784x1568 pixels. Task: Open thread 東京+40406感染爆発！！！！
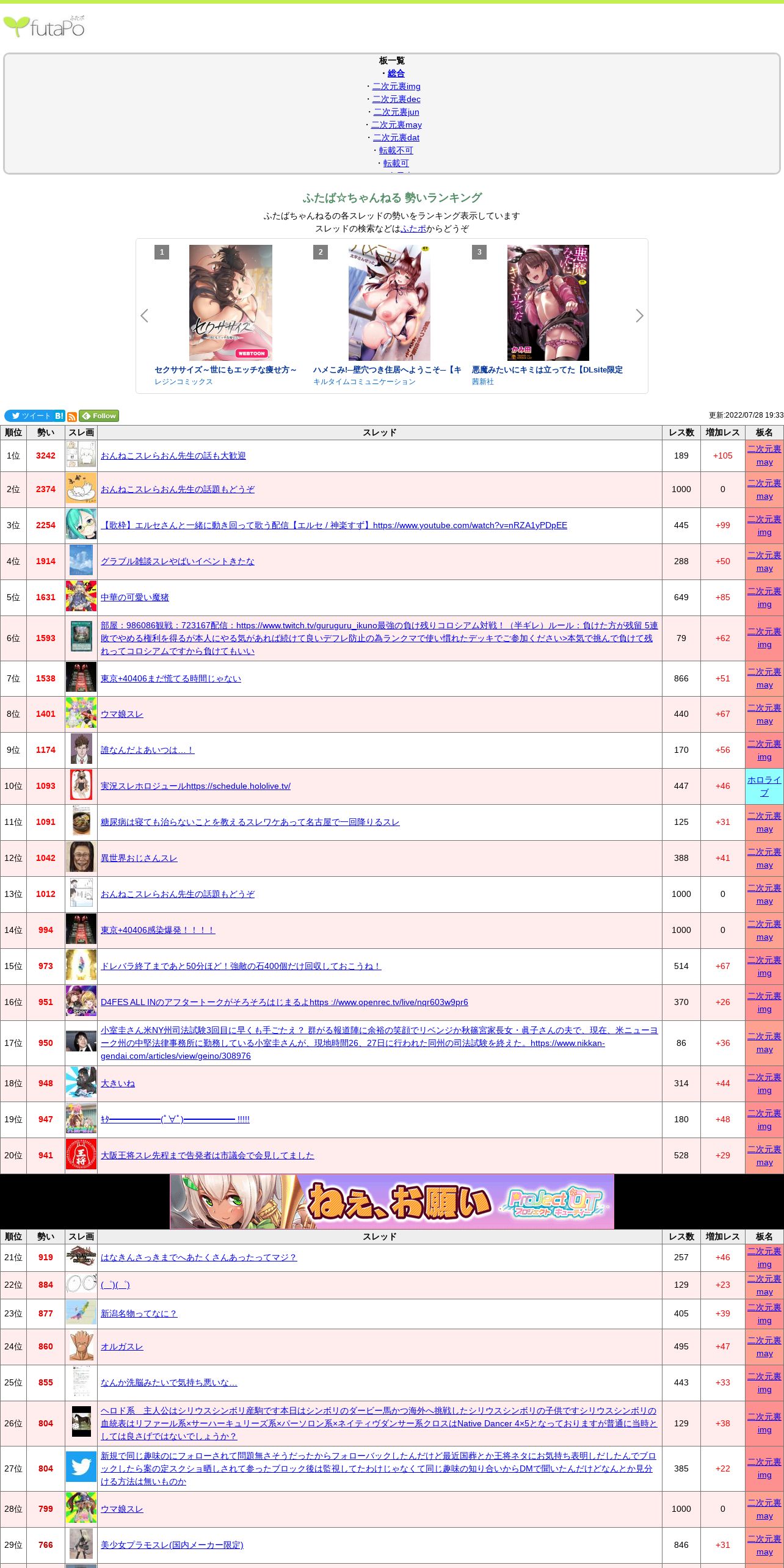pos(158,930)
